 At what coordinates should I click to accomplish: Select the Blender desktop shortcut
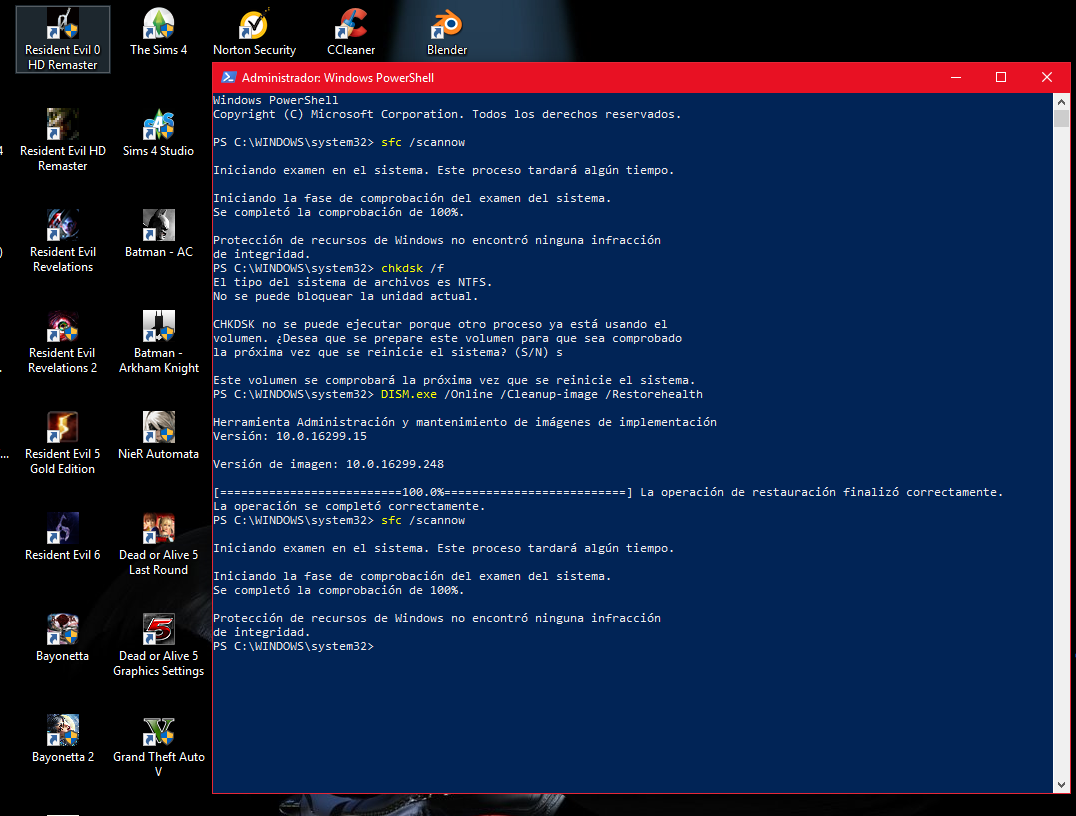(447, 32)
